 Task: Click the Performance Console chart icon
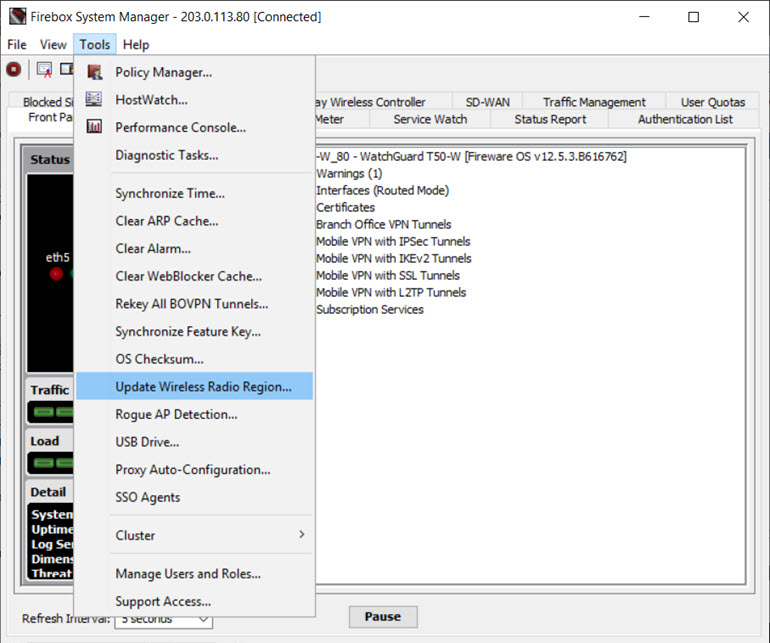pos(95,127)
